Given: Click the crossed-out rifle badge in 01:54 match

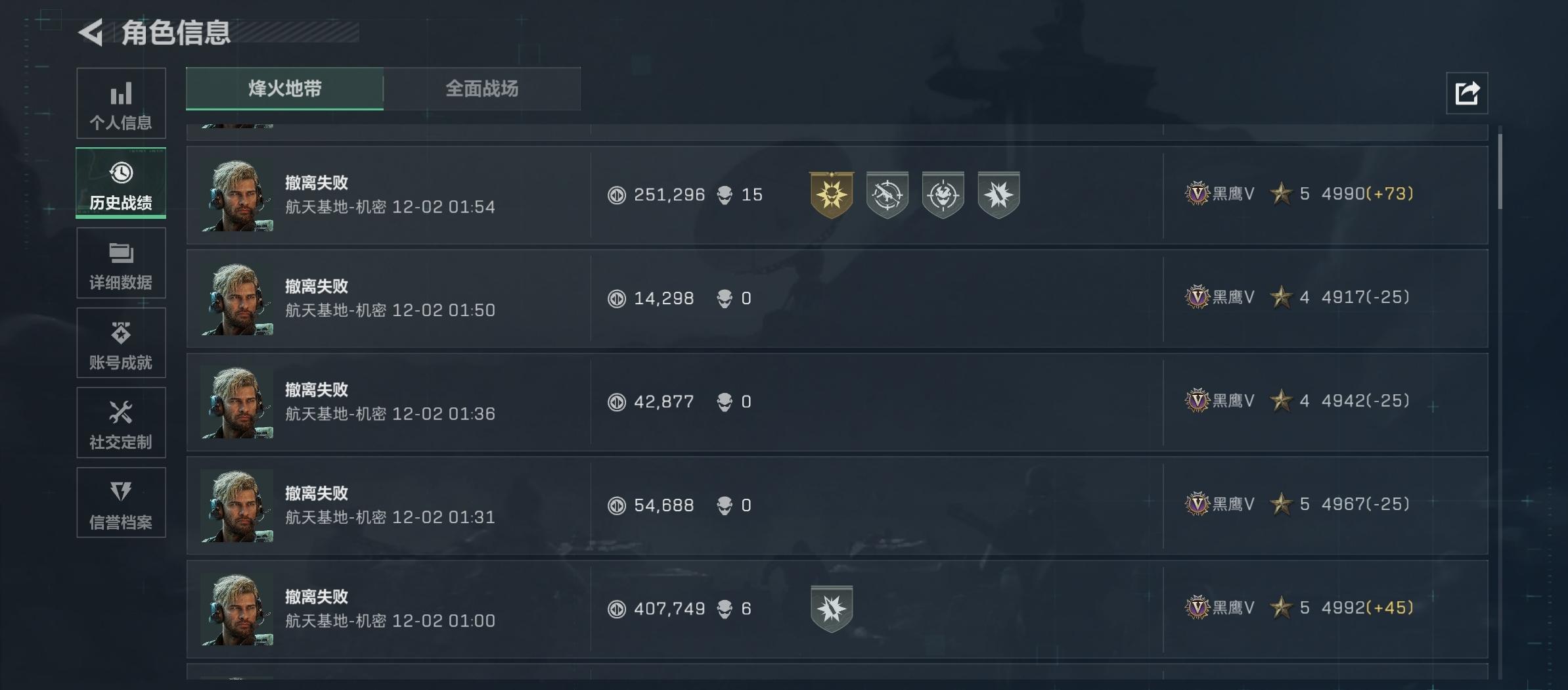Looking at the screenshot, I should pos(887,195).
